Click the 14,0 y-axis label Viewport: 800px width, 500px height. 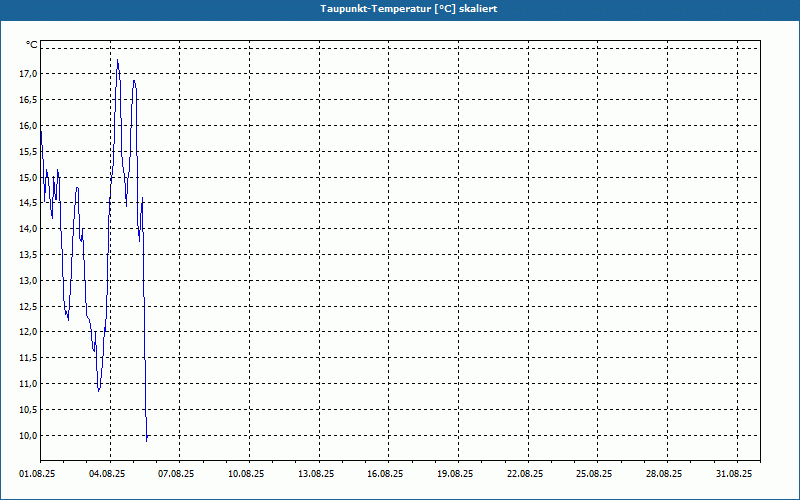(28, 229)
